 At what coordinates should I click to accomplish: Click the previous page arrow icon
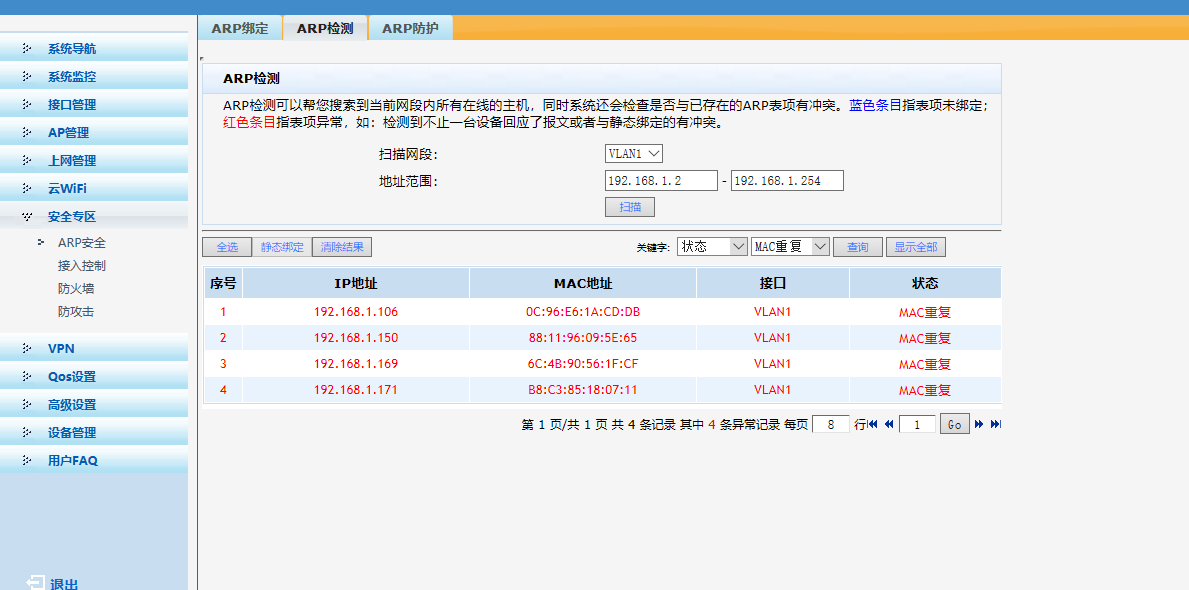(x=888, y=425)
